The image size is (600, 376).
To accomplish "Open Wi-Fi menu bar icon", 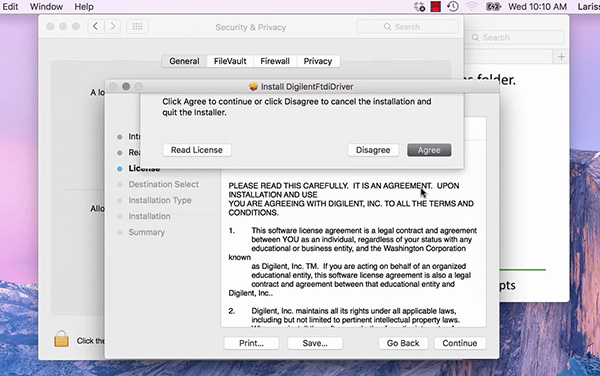I will (x=472, y=7).
